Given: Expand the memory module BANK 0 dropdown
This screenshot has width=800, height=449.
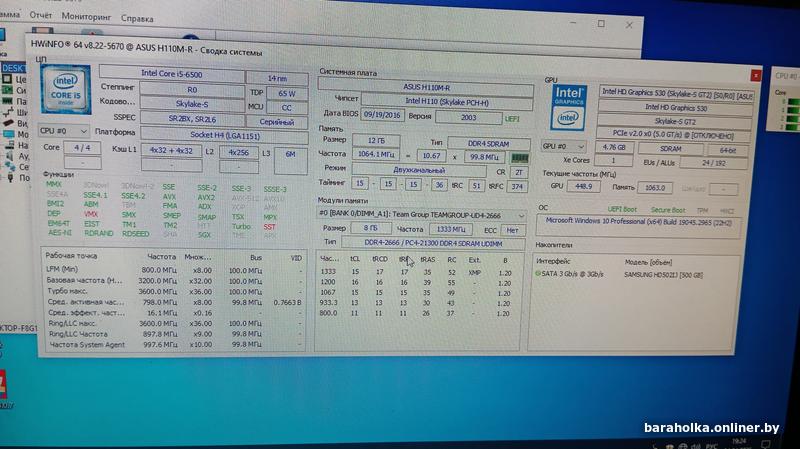Looking at the screenshot, I should tap(422, 215).
